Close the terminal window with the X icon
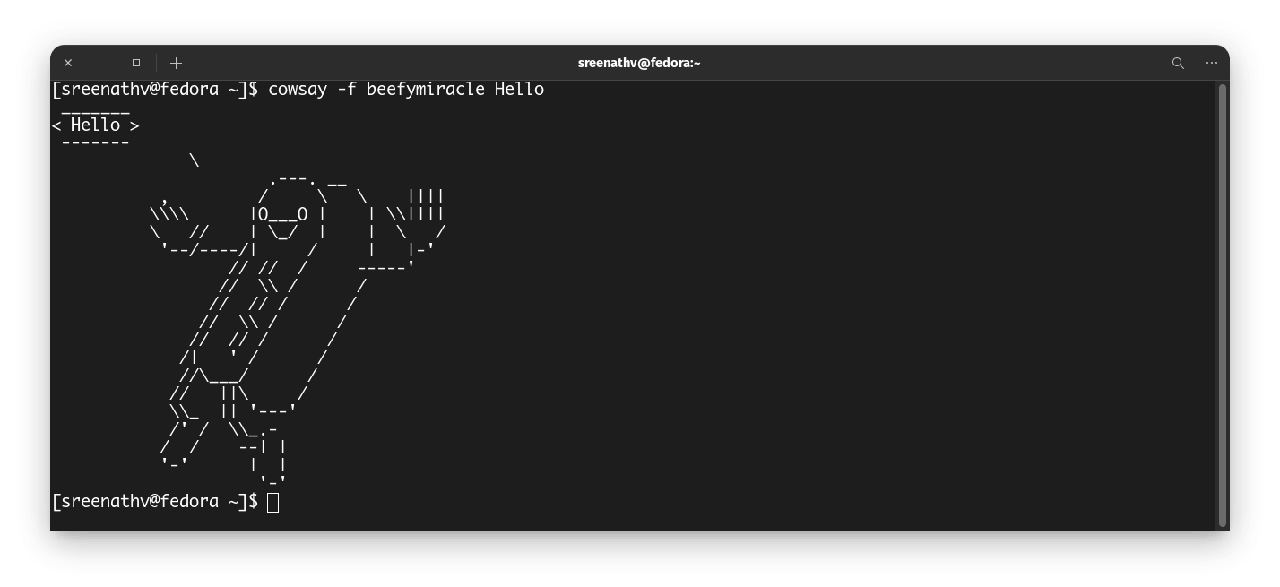The height and width of the screenshot is (587, 1280). [x=68, y=62]
